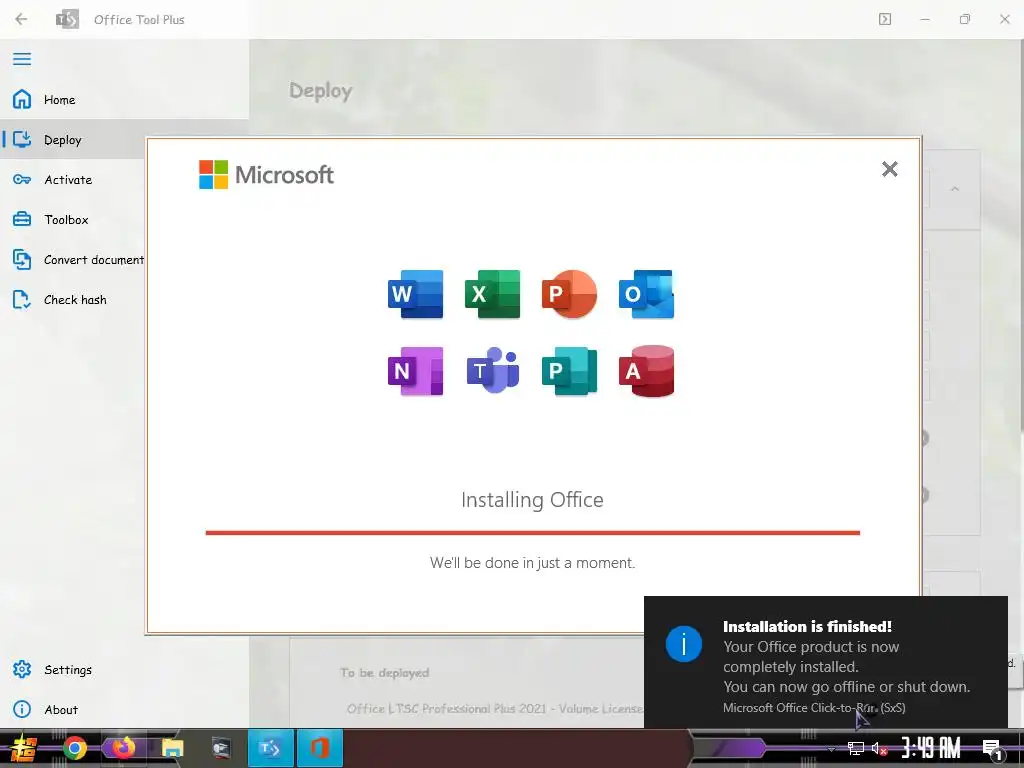Click the Installation is finished notification
This screenshot has height=768, width=1024.
pyautogui.click(x=825, y=662)
